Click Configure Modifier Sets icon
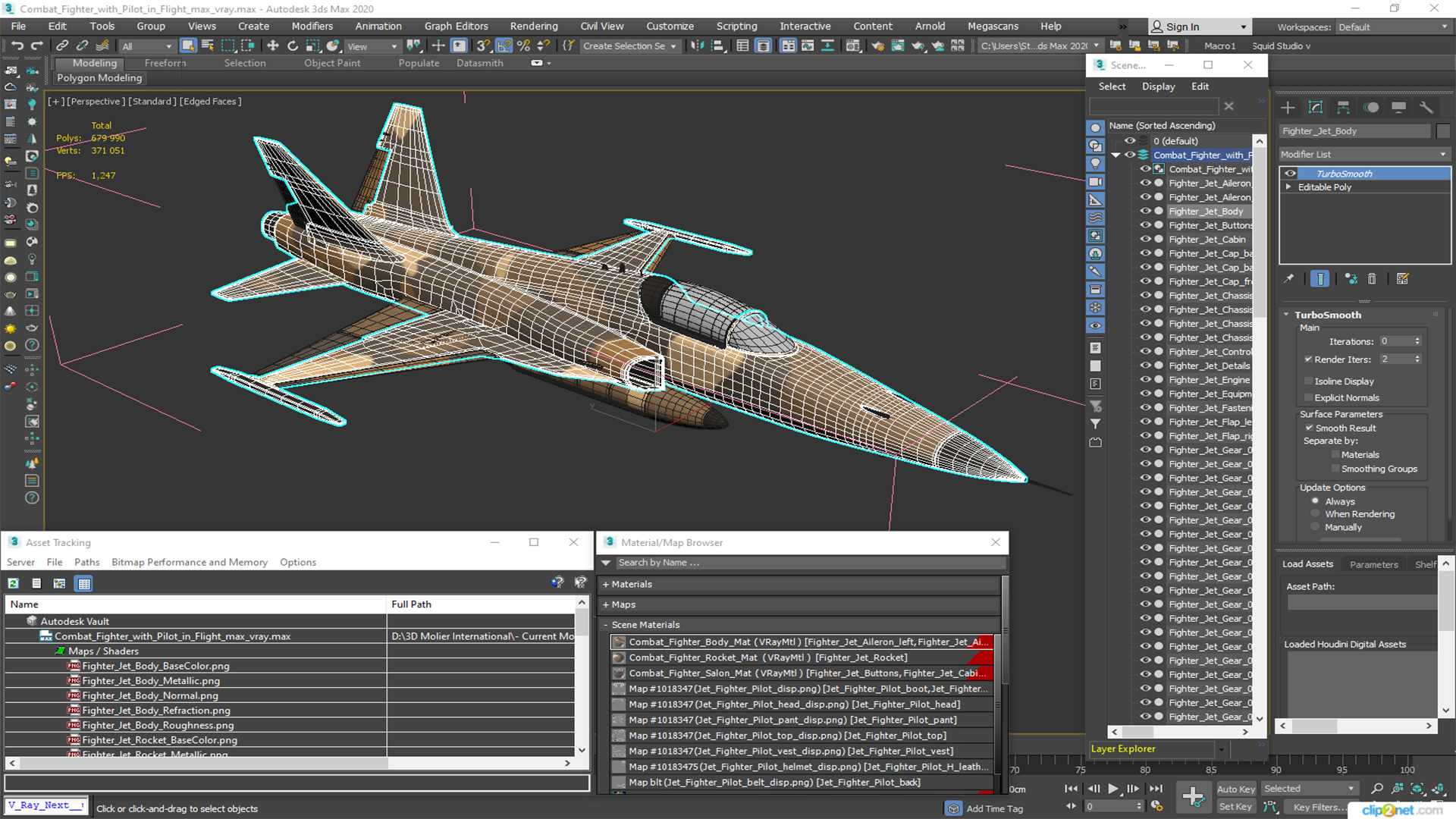The width and height of the screenshot is (1456, 819). point(1403,279)
